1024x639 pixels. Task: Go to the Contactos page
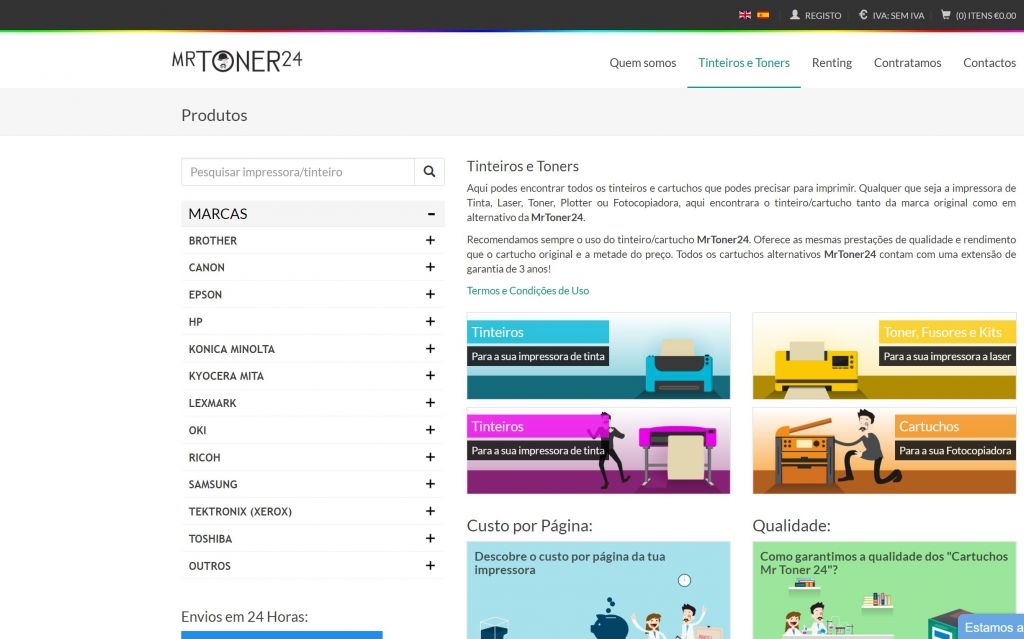coord(989,62)
